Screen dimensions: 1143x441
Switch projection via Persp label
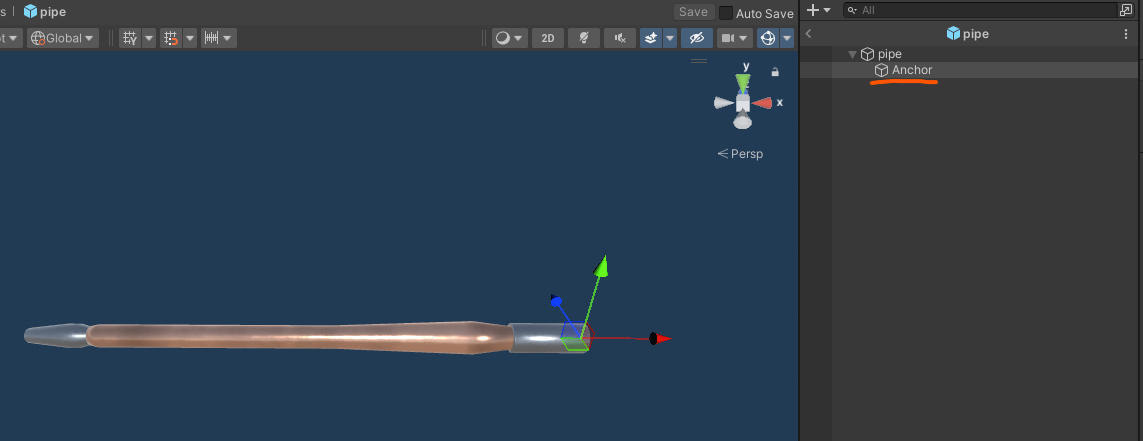coord(741,154)
